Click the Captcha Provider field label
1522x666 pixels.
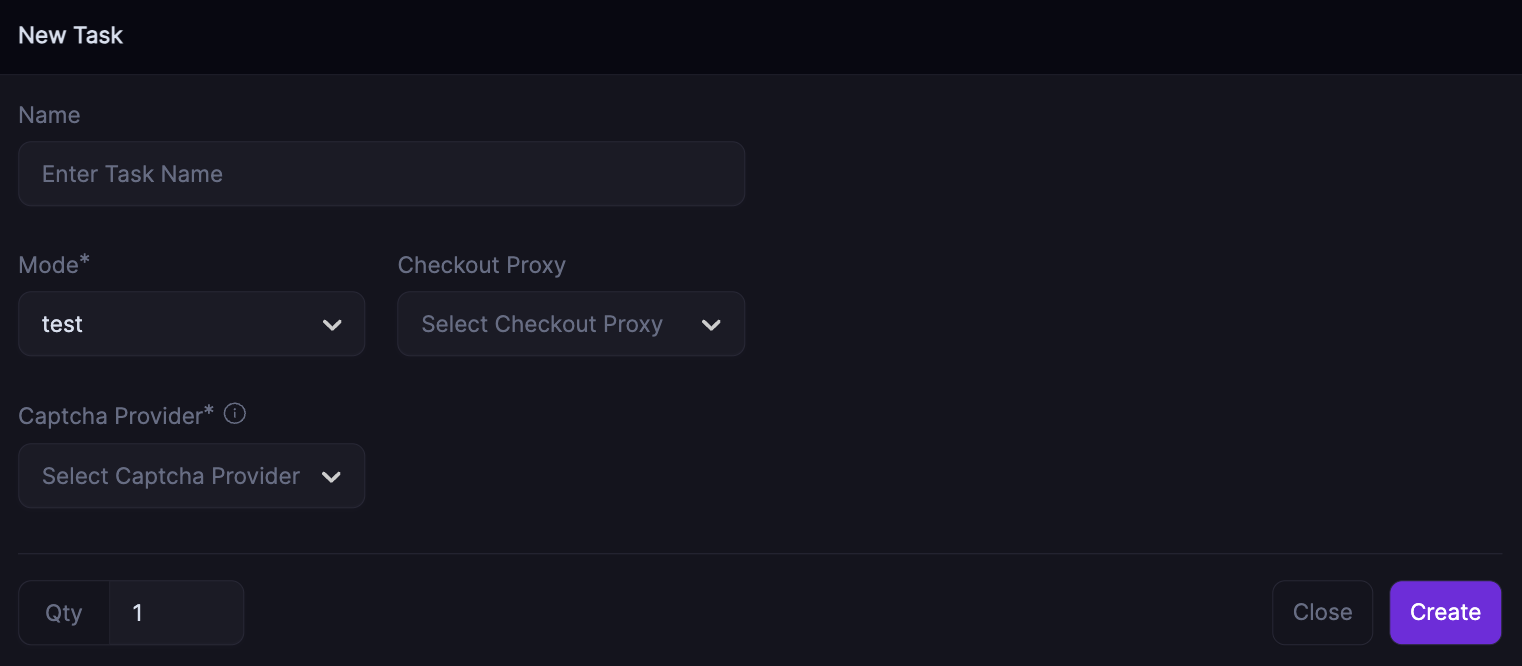click(x=116, y=416)
